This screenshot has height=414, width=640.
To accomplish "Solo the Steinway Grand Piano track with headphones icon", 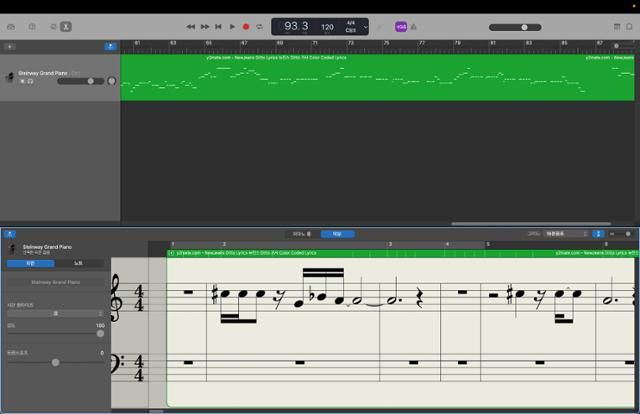I will 32,81.
